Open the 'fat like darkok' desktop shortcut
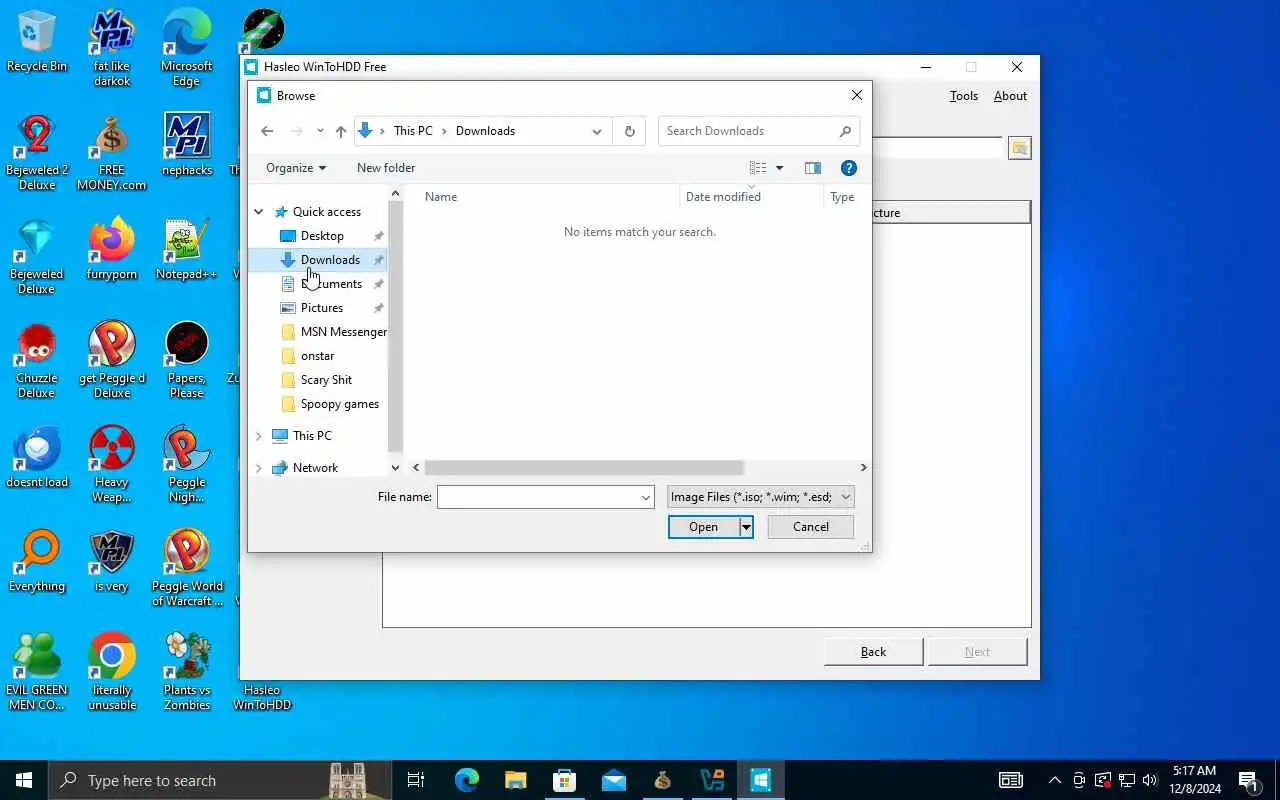The width and height of the screenshot is (1280, 800). pos(112,48)
